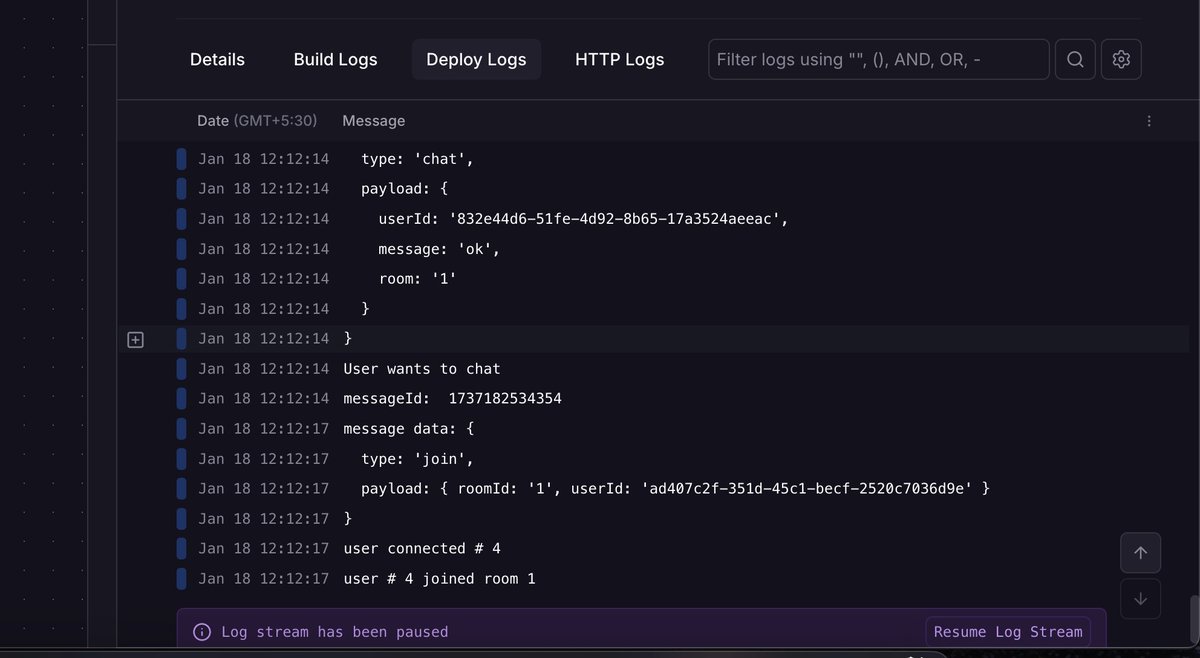This screenshot has height=658, width=1200.
Task: Jump to bottom with down arrow button
Action: [1140, 599]
